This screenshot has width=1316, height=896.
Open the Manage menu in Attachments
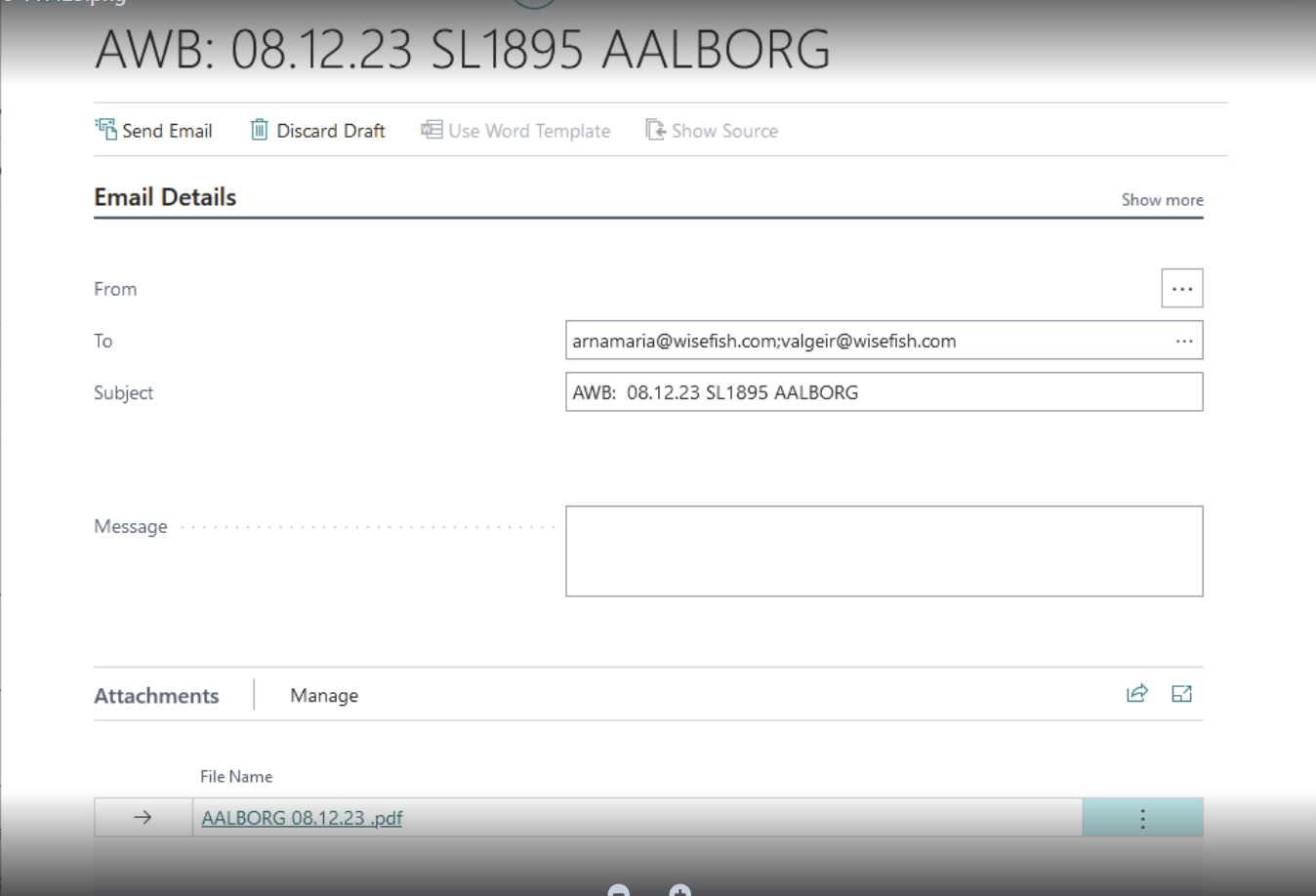point(324,696)
